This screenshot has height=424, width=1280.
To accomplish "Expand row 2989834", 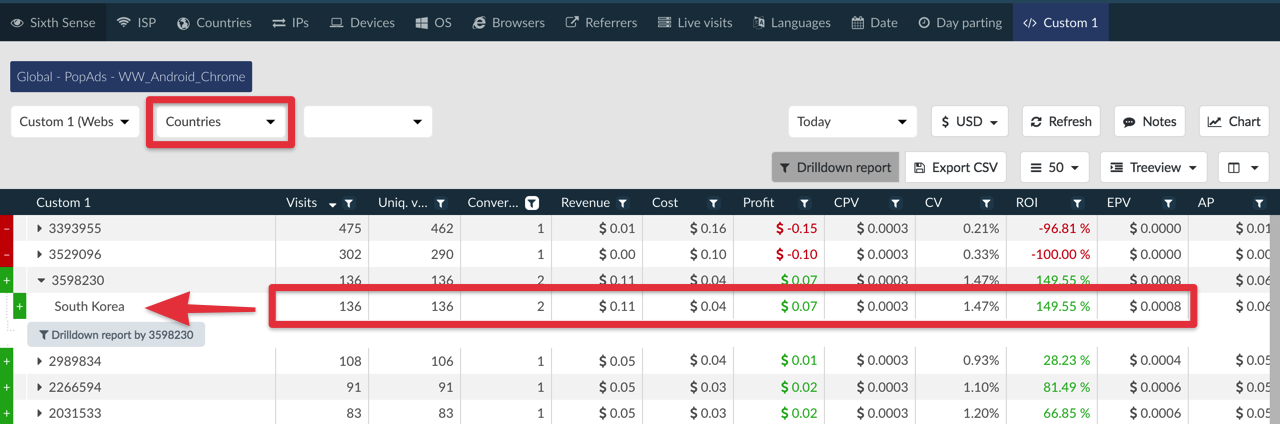I will pos(40,361).
